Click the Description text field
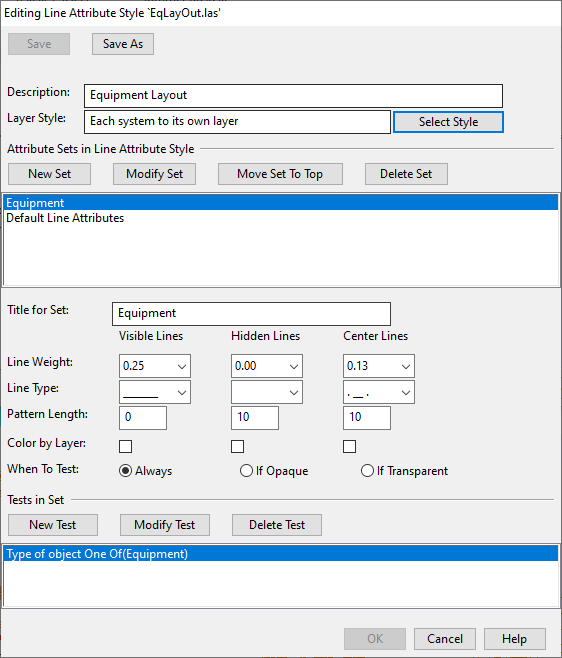The width and height of the screenshot is (562, 658). click(293, 96)
